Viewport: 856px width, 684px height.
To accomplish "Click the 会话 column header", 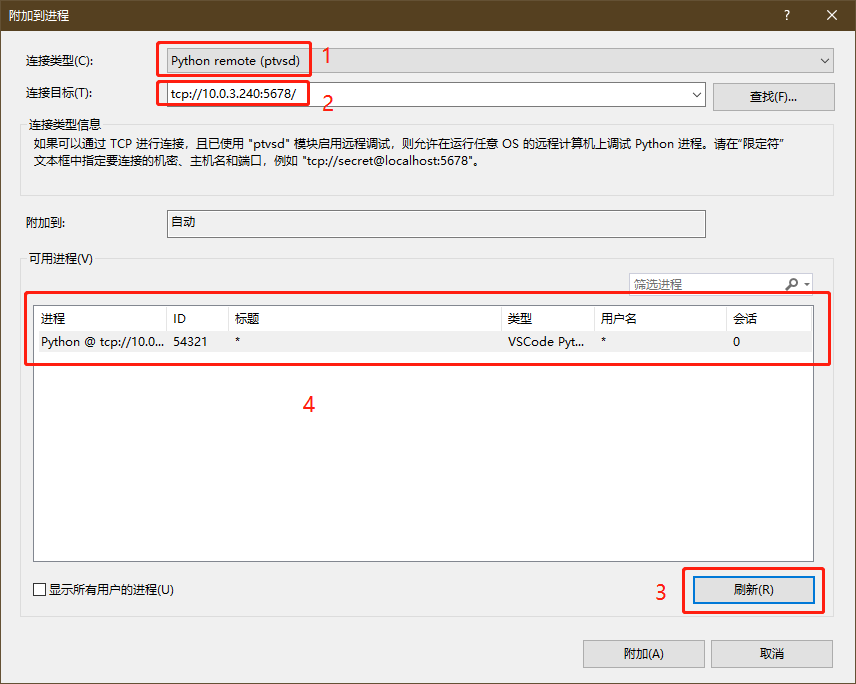I will coord(767,319).
